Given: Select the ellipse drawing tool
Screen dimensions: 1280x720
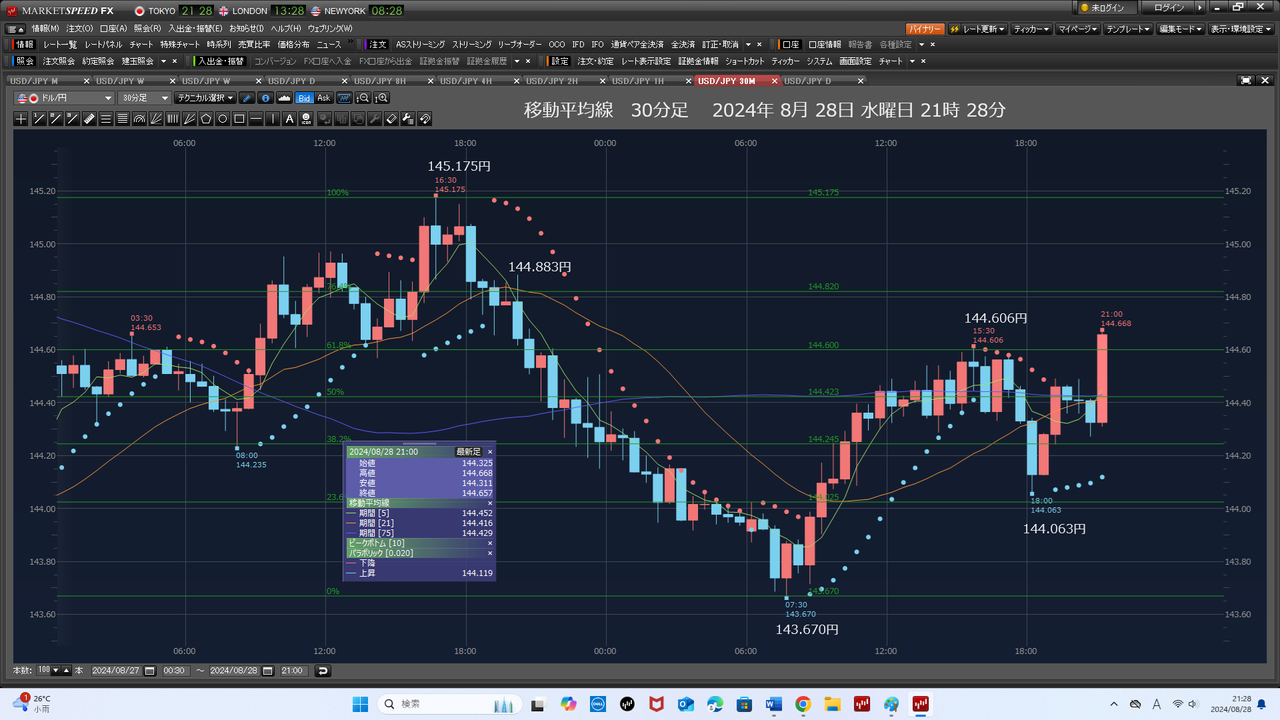Looking at the screenshot, I should pos(223,119).
